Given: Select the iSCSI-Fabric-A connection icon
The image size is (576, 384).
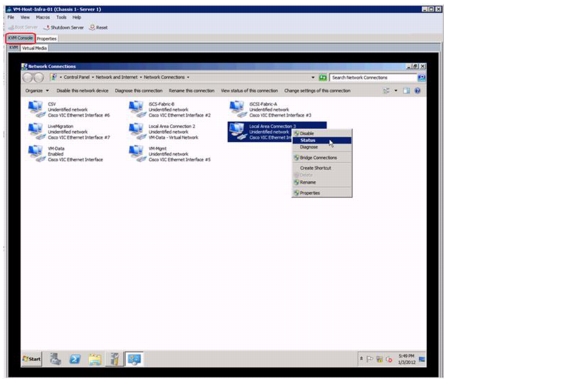Looking at the screenshot, I should [x=238, y=109].
